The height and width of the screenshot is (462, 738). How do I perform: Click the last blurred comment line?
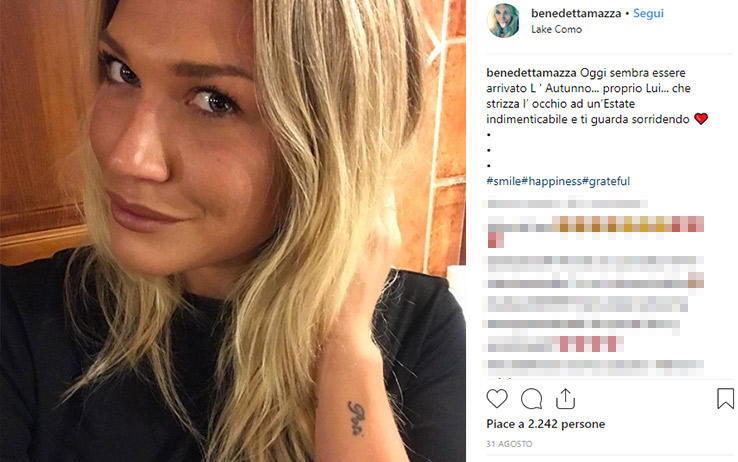tap(595, 367)
